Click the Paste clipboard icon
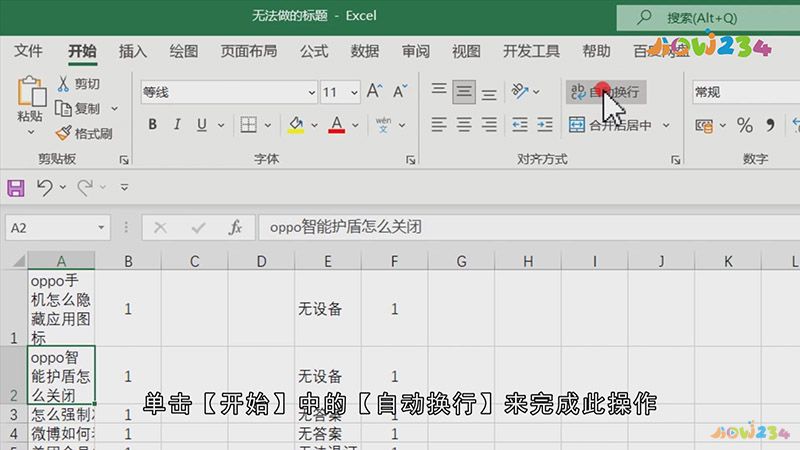Image resolution: width=800 pixels, height=450 pixels. (31, 92)
